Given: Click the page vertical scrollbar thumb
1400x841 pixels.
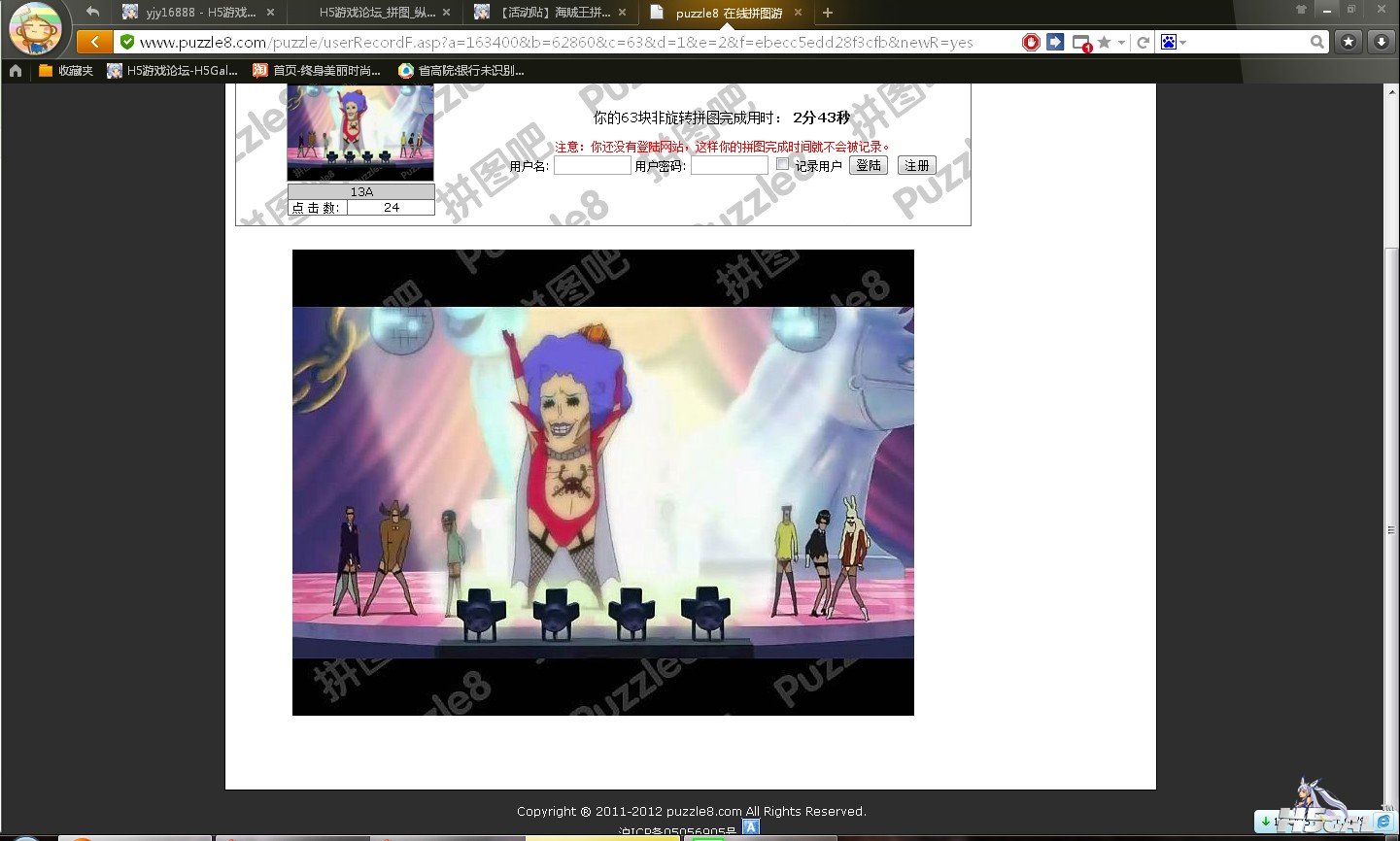Looking at the screenshot, I should [x=1391, y=529].
